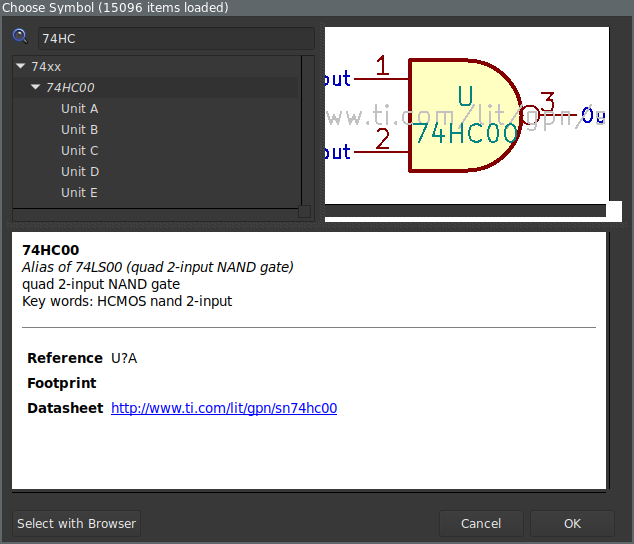Viewport: 634px width, 544px height.
Task: Click the quad 2-input NAND gate text
Action: coord(101,284)
